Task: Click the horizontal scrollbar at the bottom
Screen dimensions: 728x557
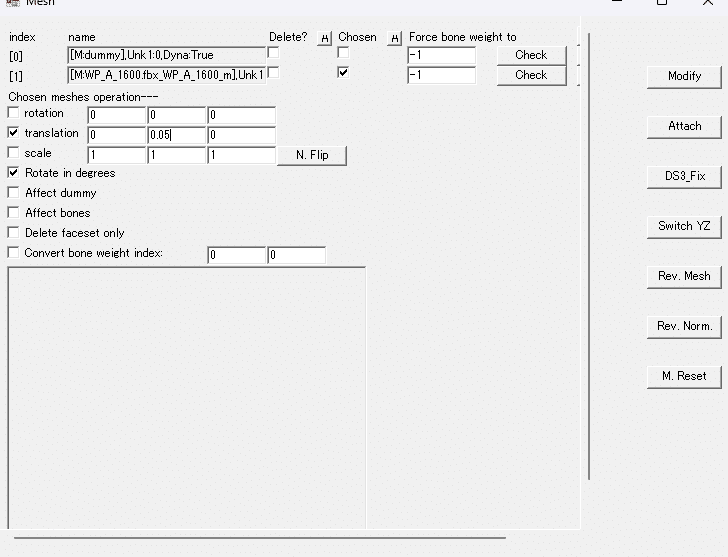Action: tap(260, 538)
